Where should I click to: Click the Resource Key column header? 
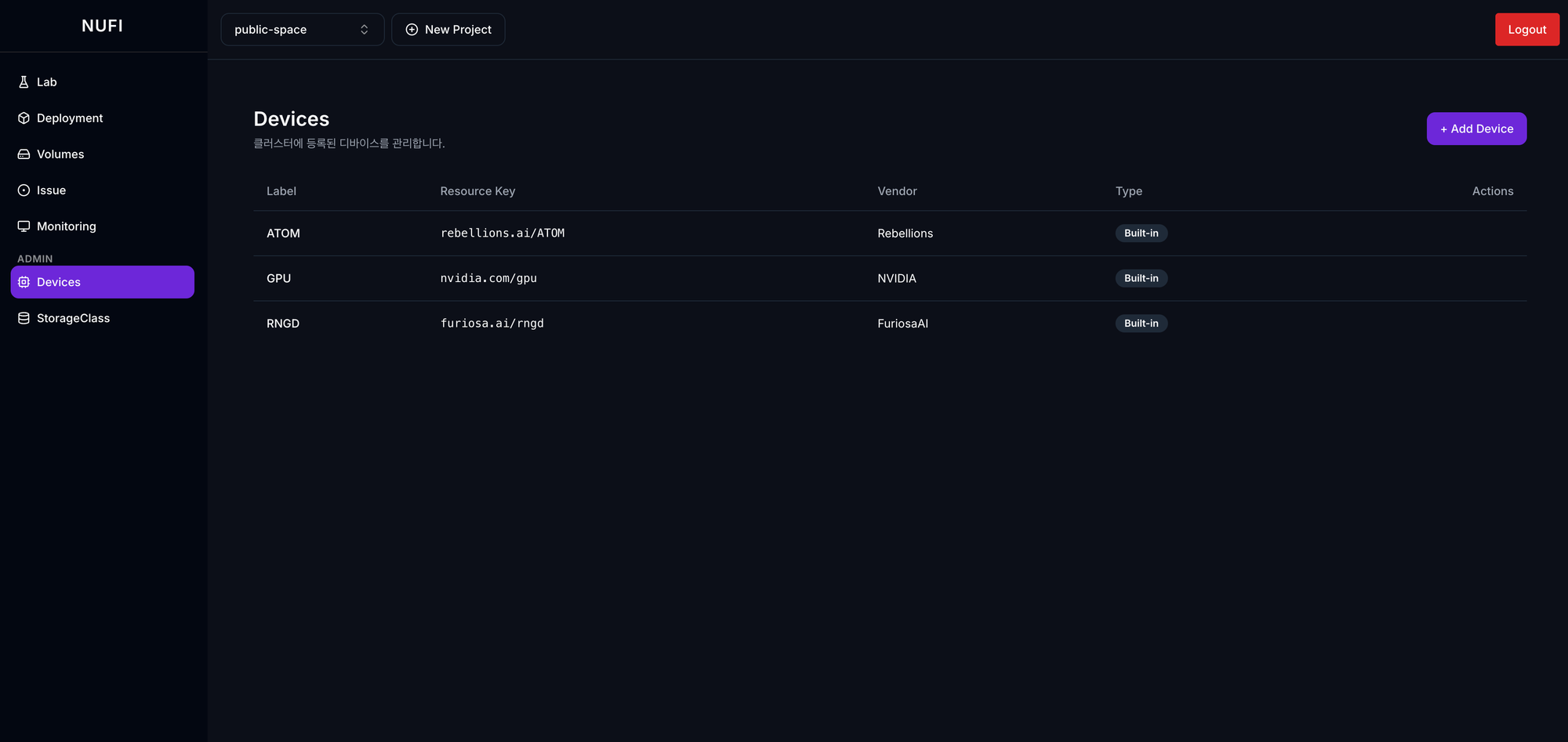tap(477, 191)
